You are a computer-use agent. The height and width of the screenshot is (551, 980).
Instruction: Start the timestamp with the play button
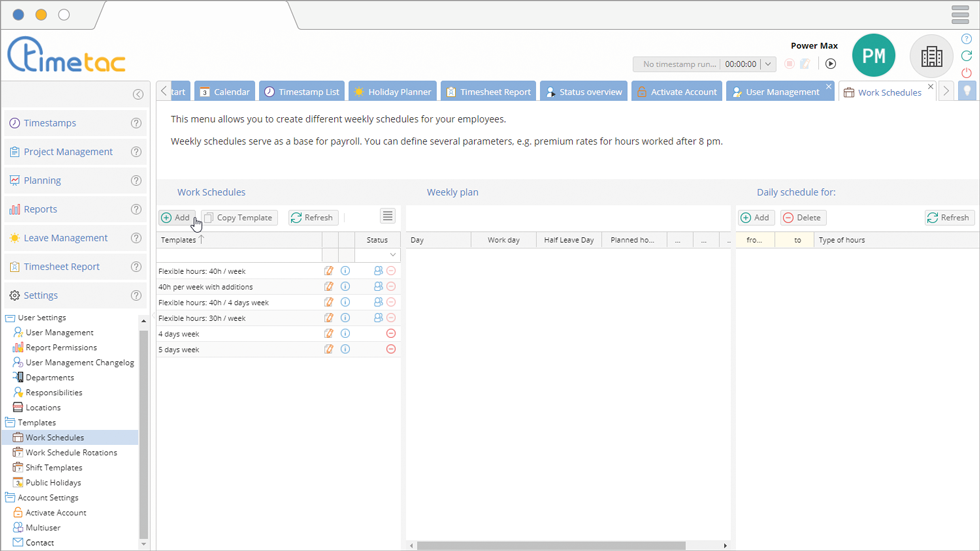(x=830, y=64)
